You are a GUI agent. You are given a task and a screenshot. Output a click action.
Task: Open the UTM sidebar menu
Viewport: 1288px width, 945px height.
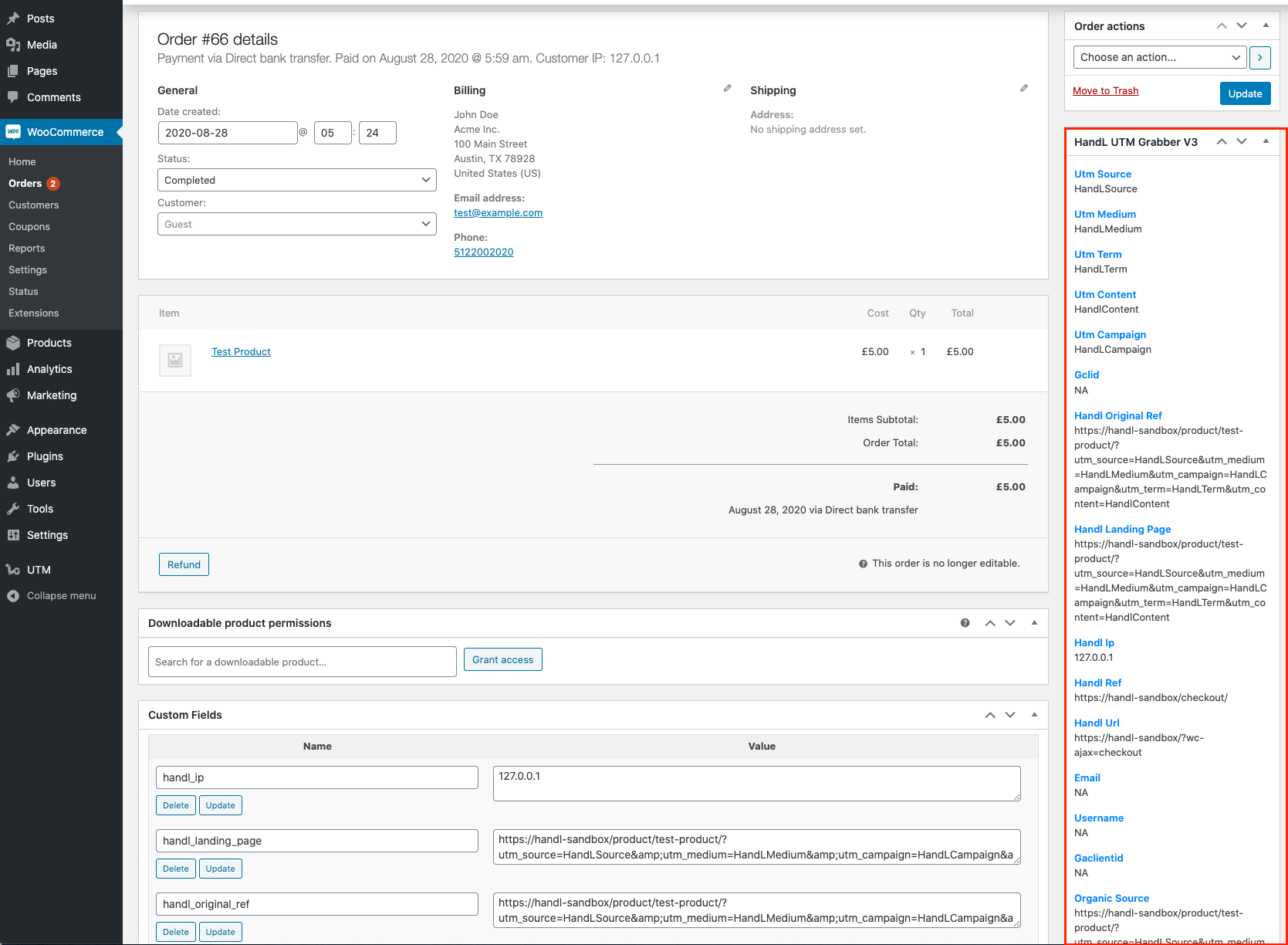(39, 570)
